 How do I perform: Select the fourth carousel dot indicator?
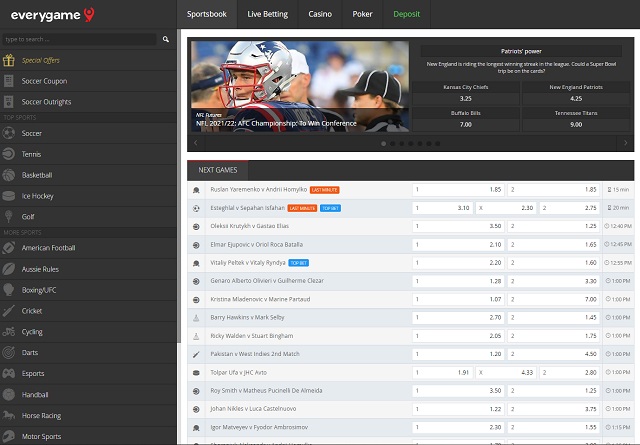pos(411,144)
